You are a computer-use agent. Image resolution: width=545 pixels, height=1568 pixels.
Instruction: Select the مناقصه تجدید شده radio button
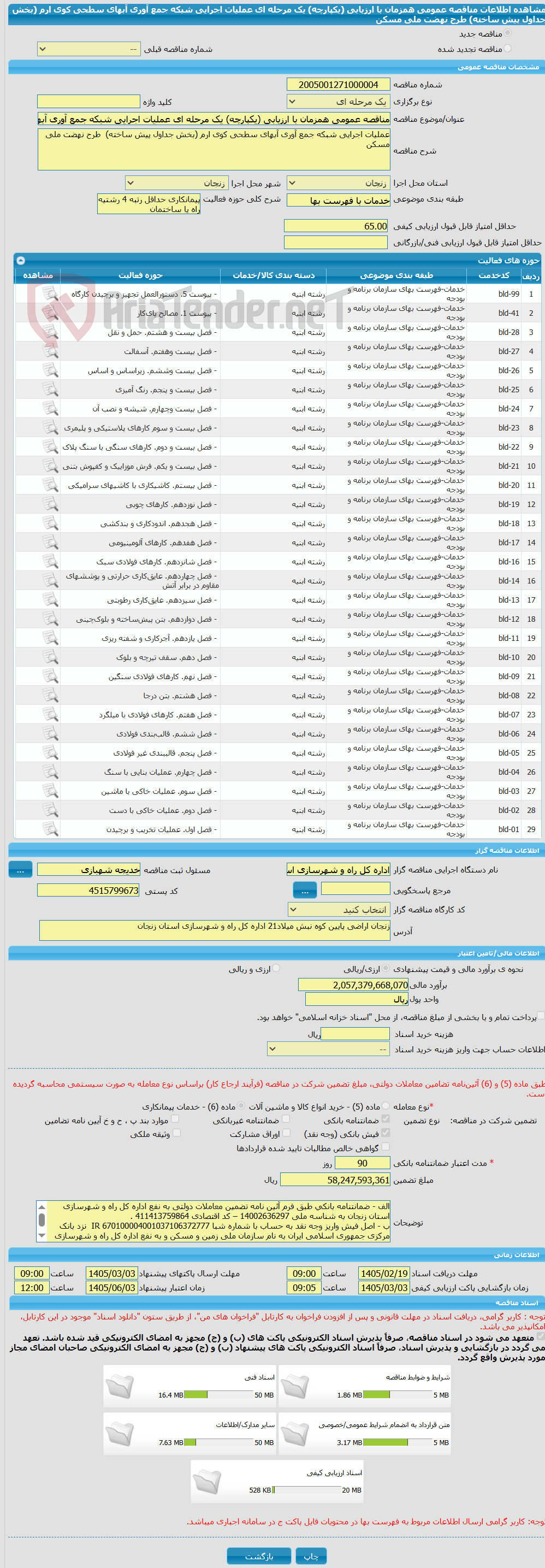508,49
